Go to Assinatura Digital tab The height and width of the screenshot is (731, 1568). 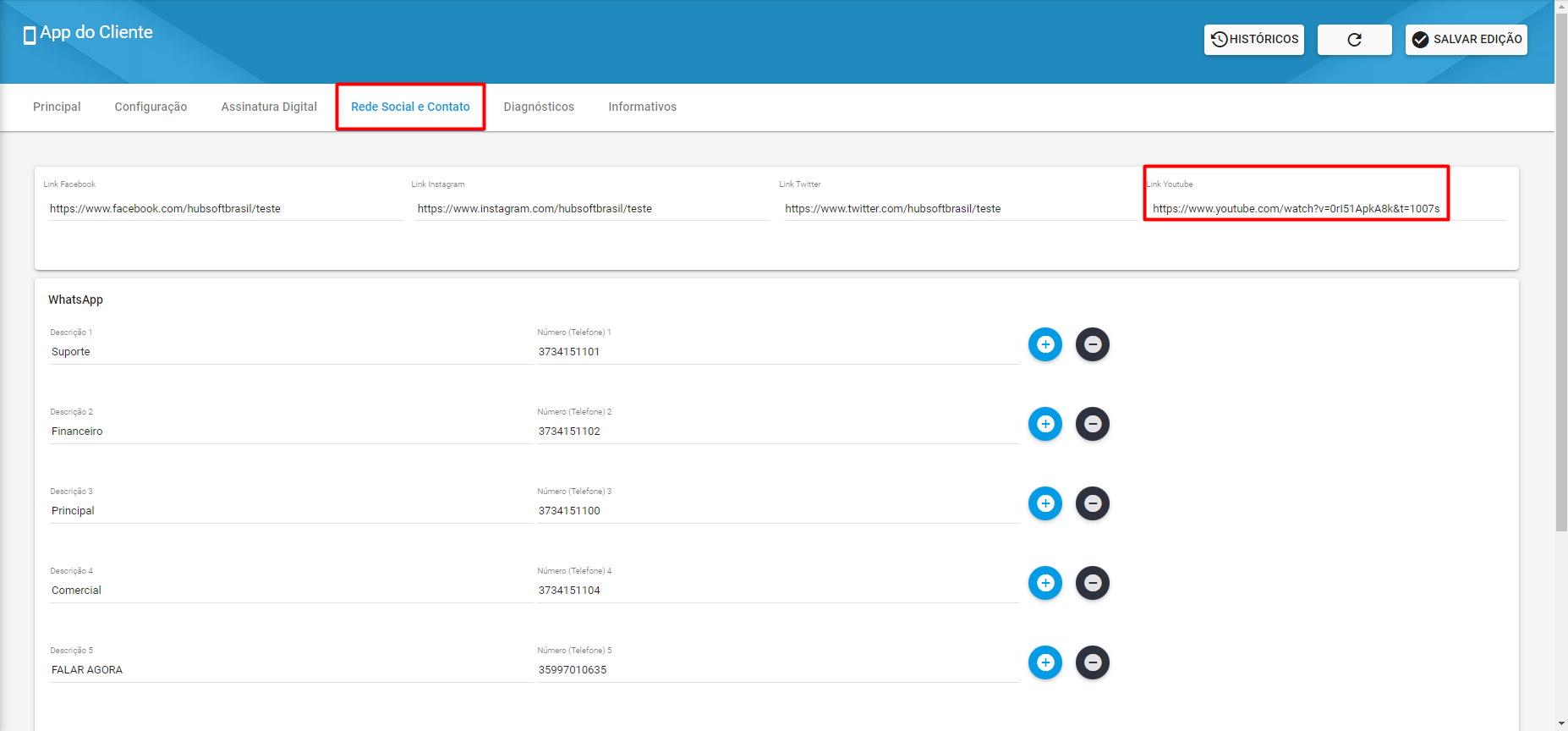click(269, 107)
